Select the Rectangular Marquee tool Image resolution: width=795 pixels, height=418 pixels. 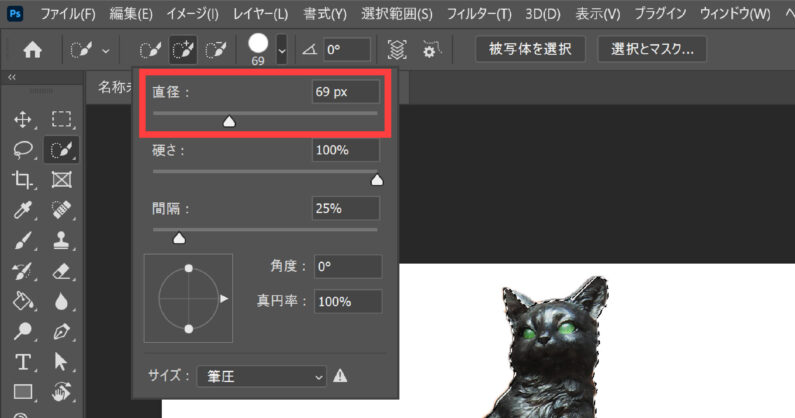pos(61,120)
